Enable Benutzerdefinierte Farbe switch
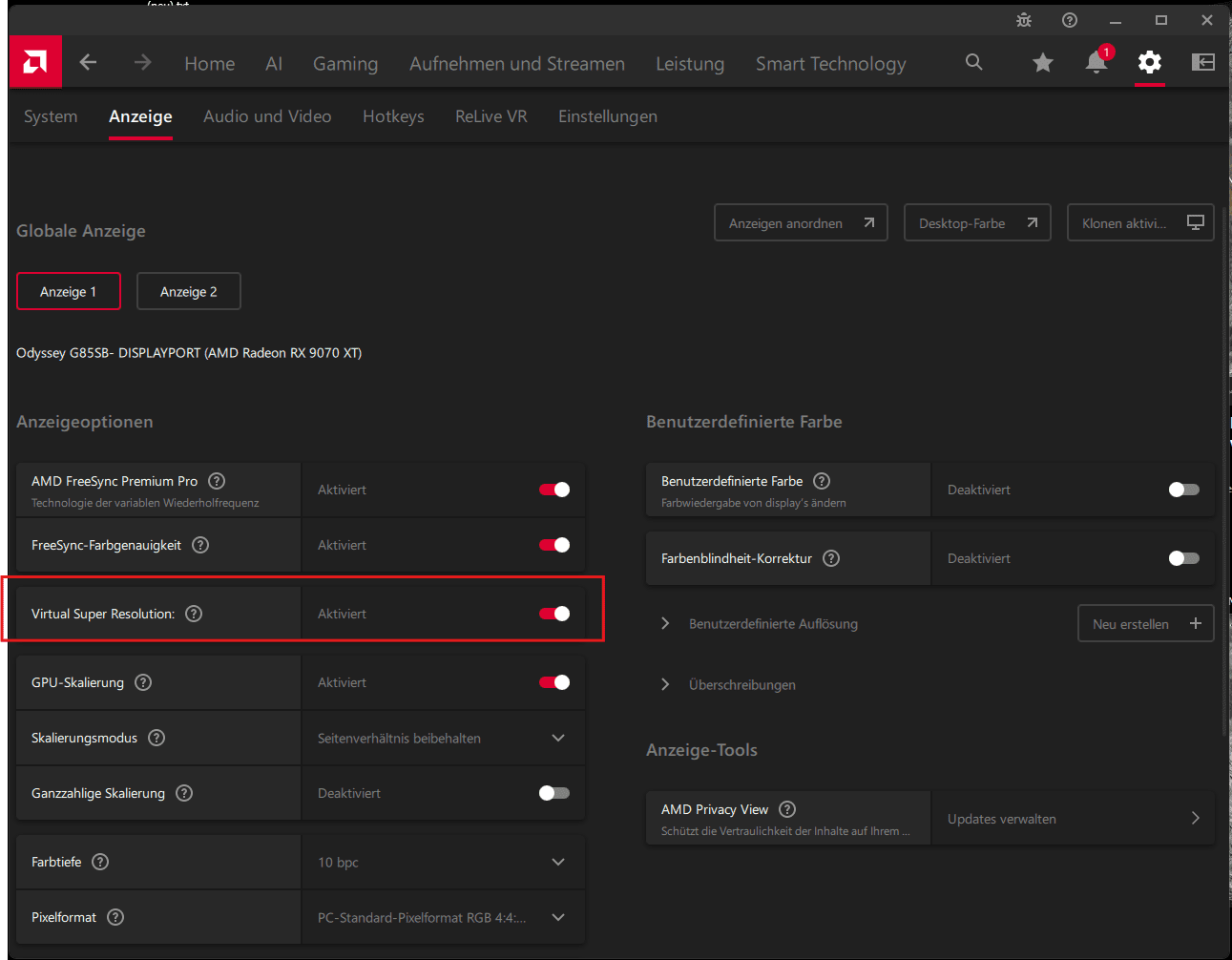Screen dimensions: 1232x960 (1184, 490)
